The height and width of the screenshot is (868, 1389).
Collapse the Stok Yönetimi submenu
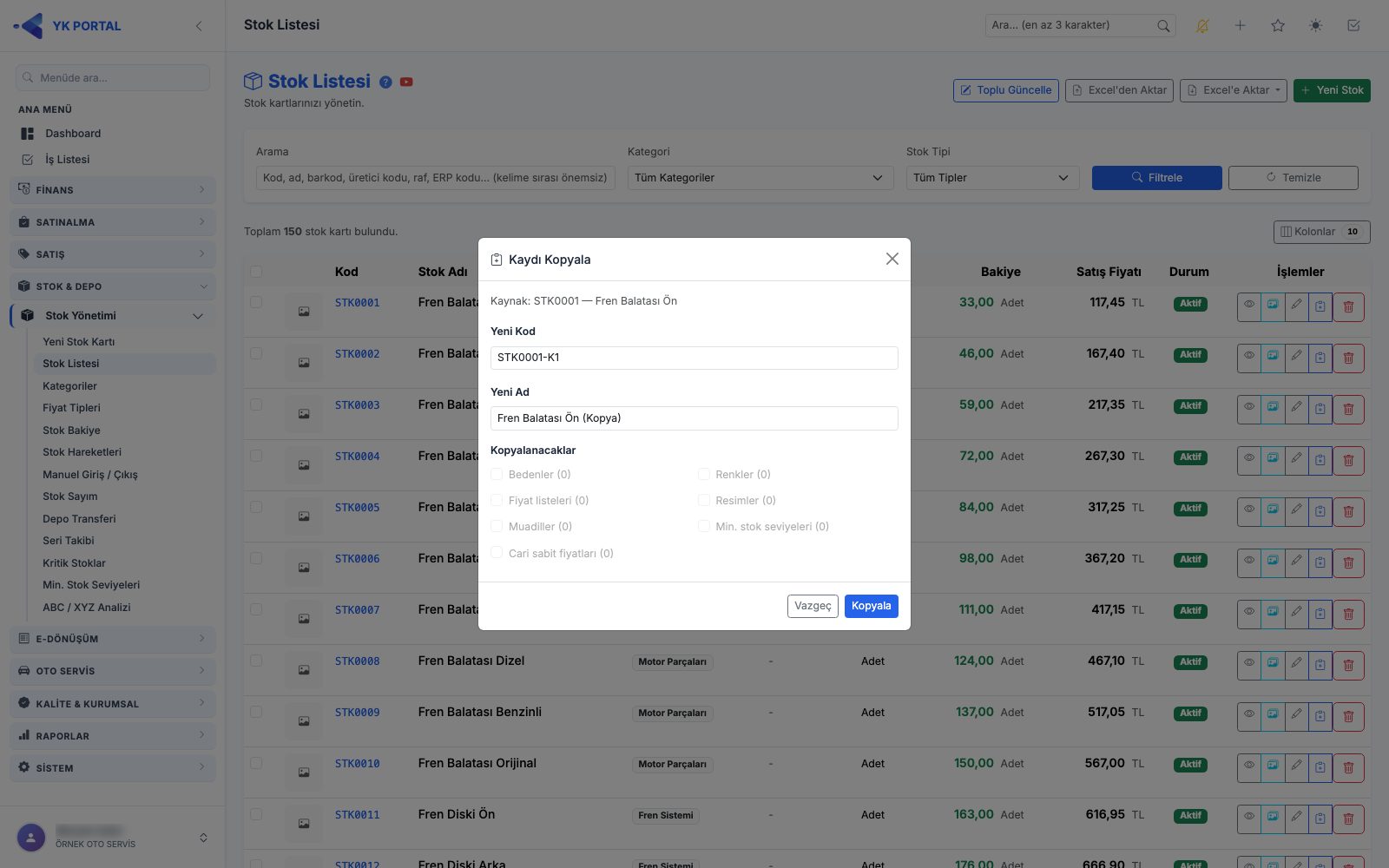pyautogui.click(x=113, y=316)
